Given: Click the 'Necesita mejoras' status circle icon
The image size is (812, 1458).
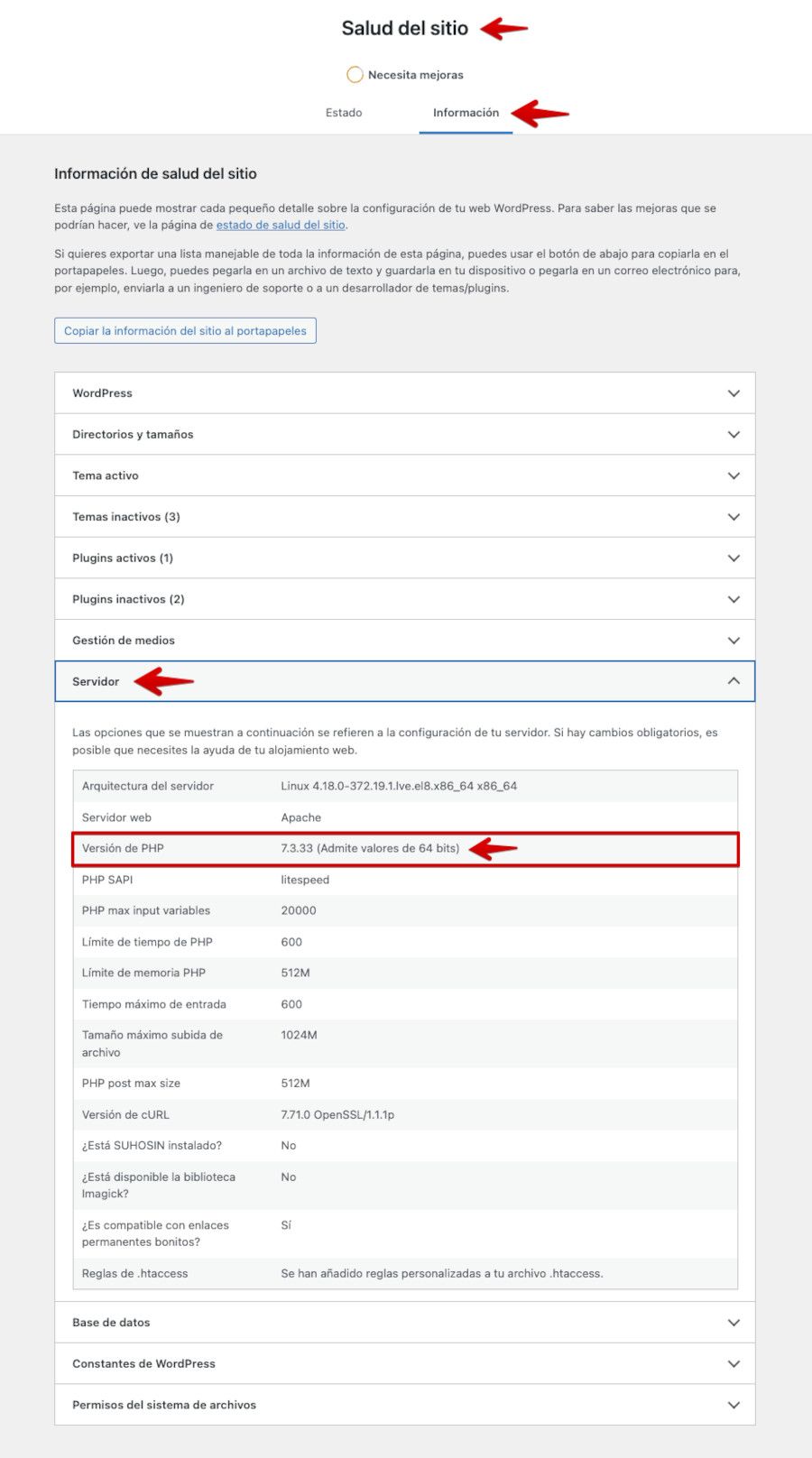Looking at the screenshot, I should [355, 74].
